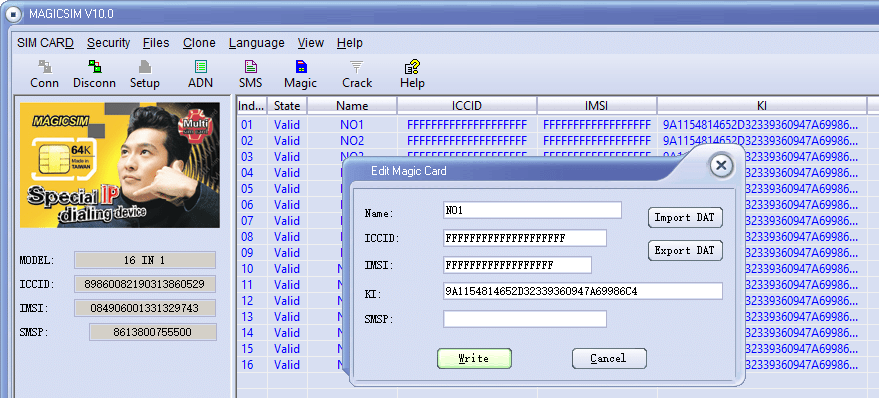Open the Language menu

coord(257,43)
